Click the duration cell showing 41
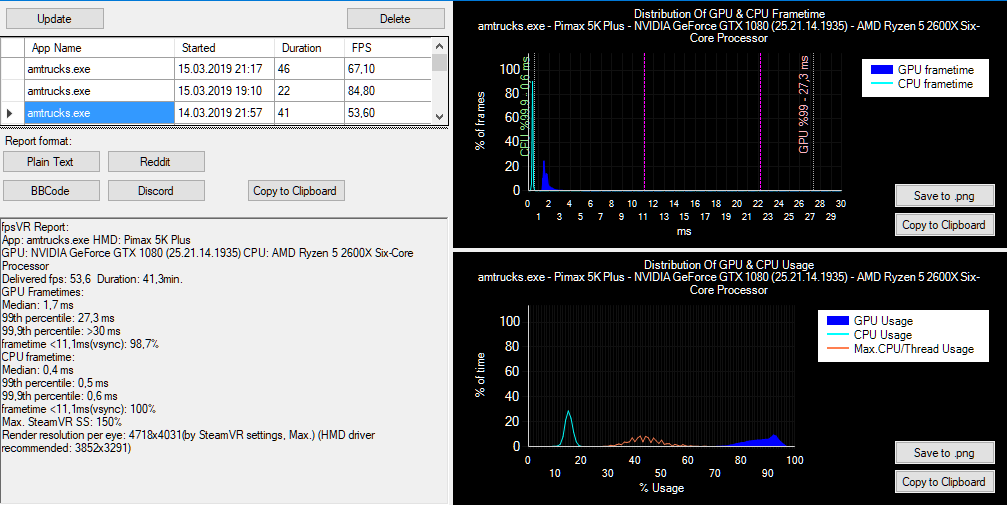The image size is (1007, 505). tap(310, 112)
